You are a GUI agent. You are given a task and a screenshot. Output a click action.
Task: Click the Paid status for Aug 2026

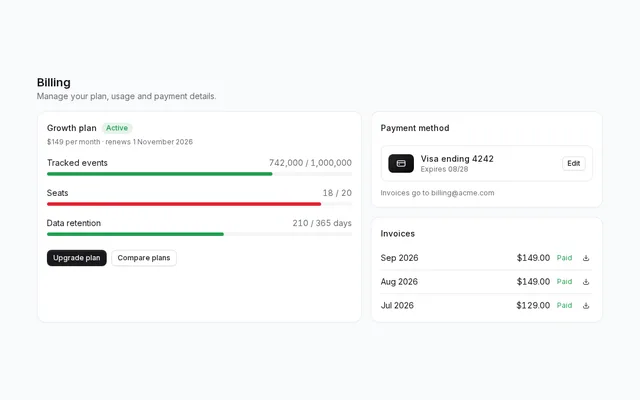tap(564, 282)
